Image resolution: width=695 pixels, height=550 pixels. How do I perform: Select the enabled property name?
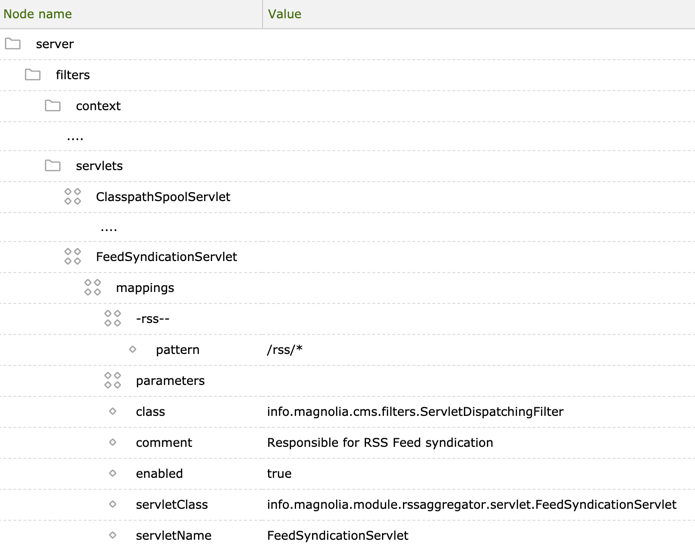coord(159,474)
